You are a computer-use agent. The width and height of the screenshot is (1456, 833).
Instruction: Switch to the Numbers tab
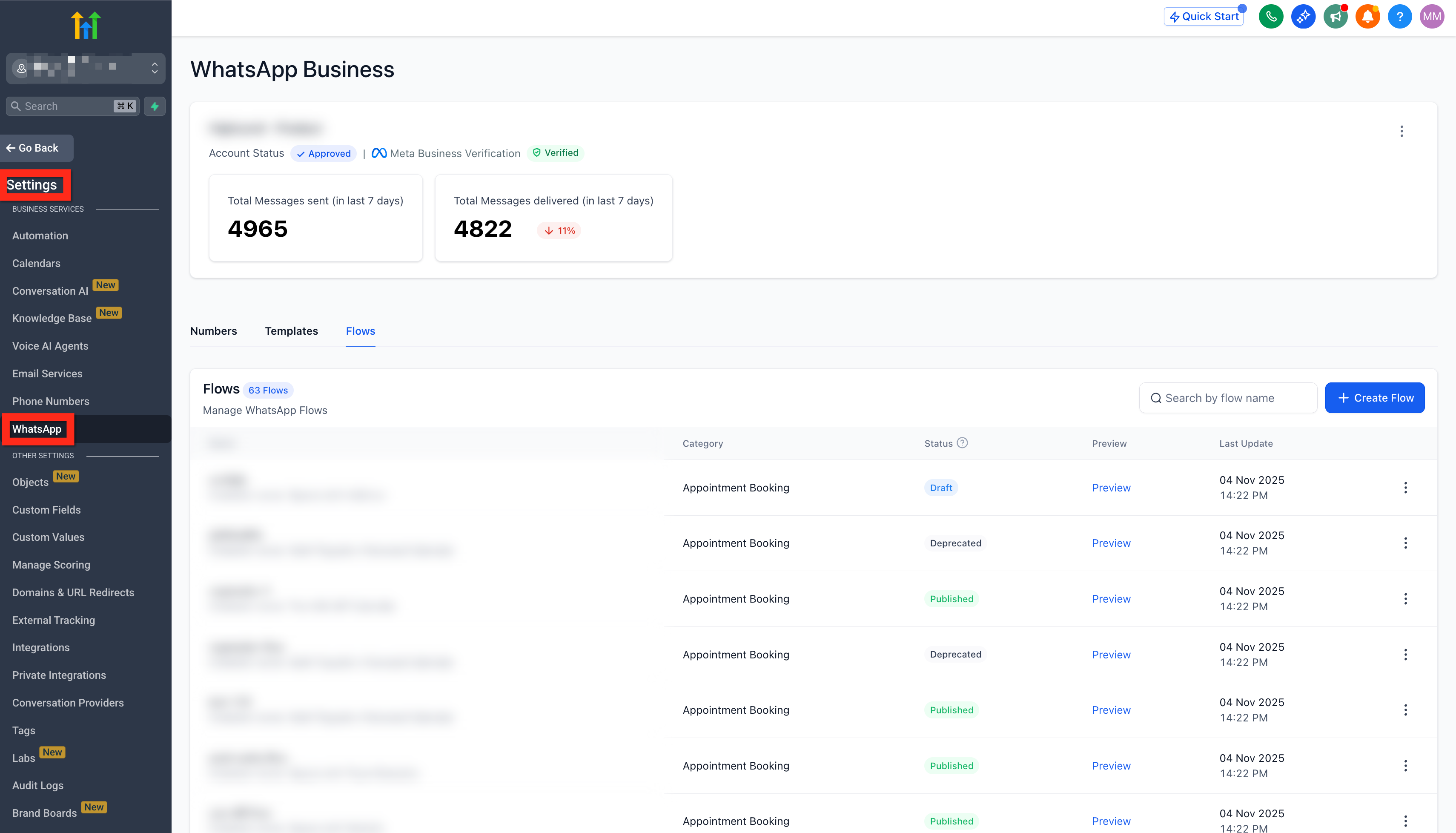[213, 331]
